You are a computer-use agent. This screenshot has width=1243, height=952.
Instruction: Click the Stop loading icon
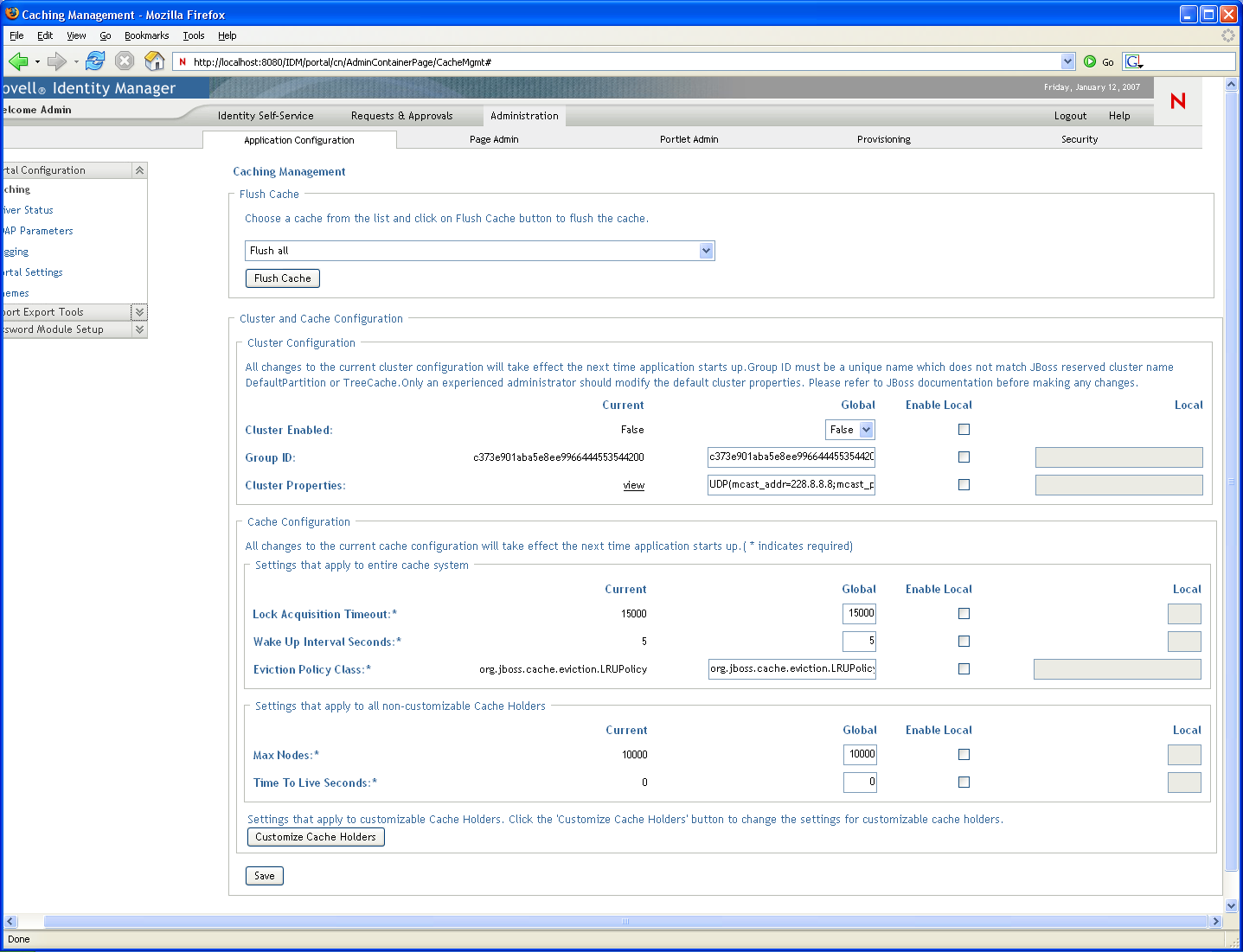125,61
